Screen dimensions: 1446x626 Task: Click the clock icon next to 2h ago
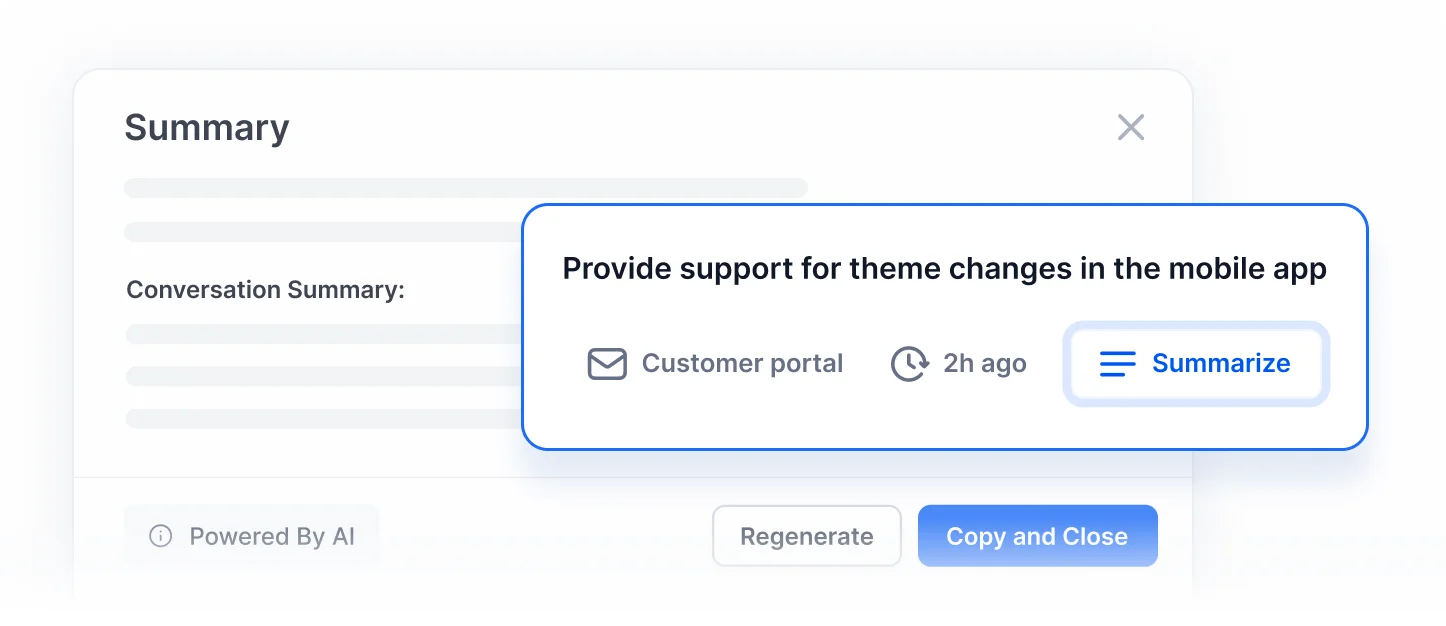pos(910,364)
